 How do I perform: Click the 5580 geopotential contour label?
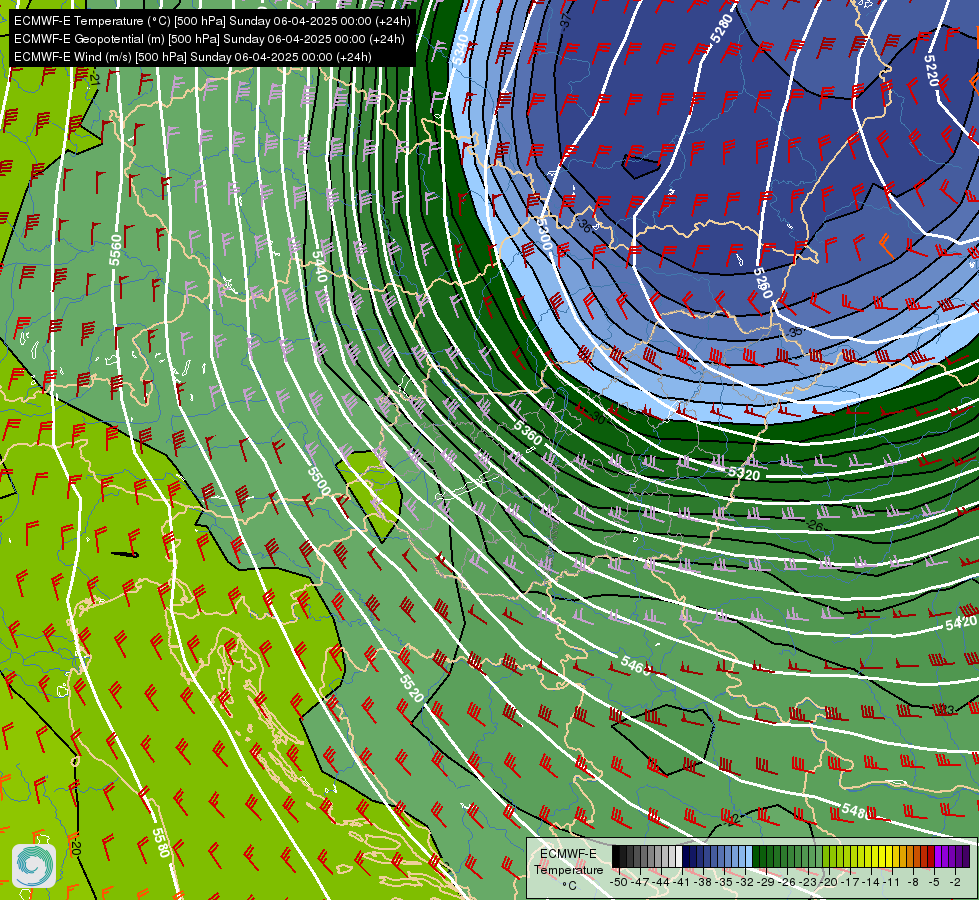coord(161,843)
